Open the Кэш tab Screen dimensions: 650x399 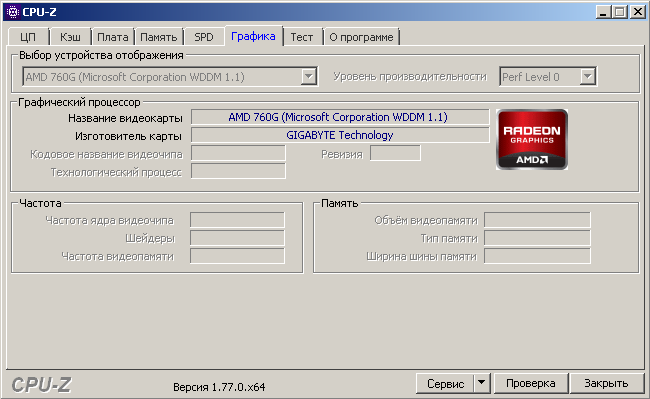[x=70, y=37]
